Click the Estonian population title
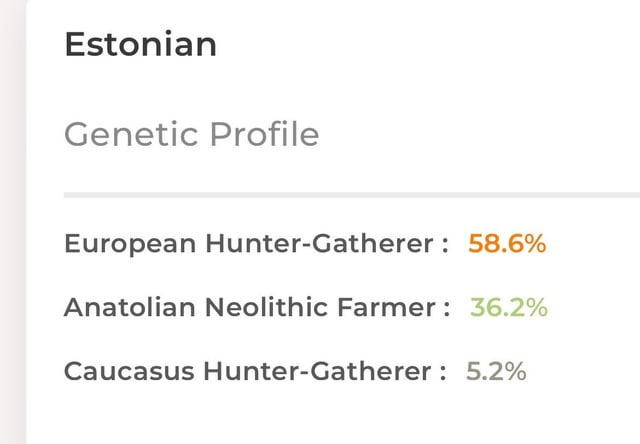Image resolution: width=640 pixels, height=444 pixels. click(x=140, y=44)
